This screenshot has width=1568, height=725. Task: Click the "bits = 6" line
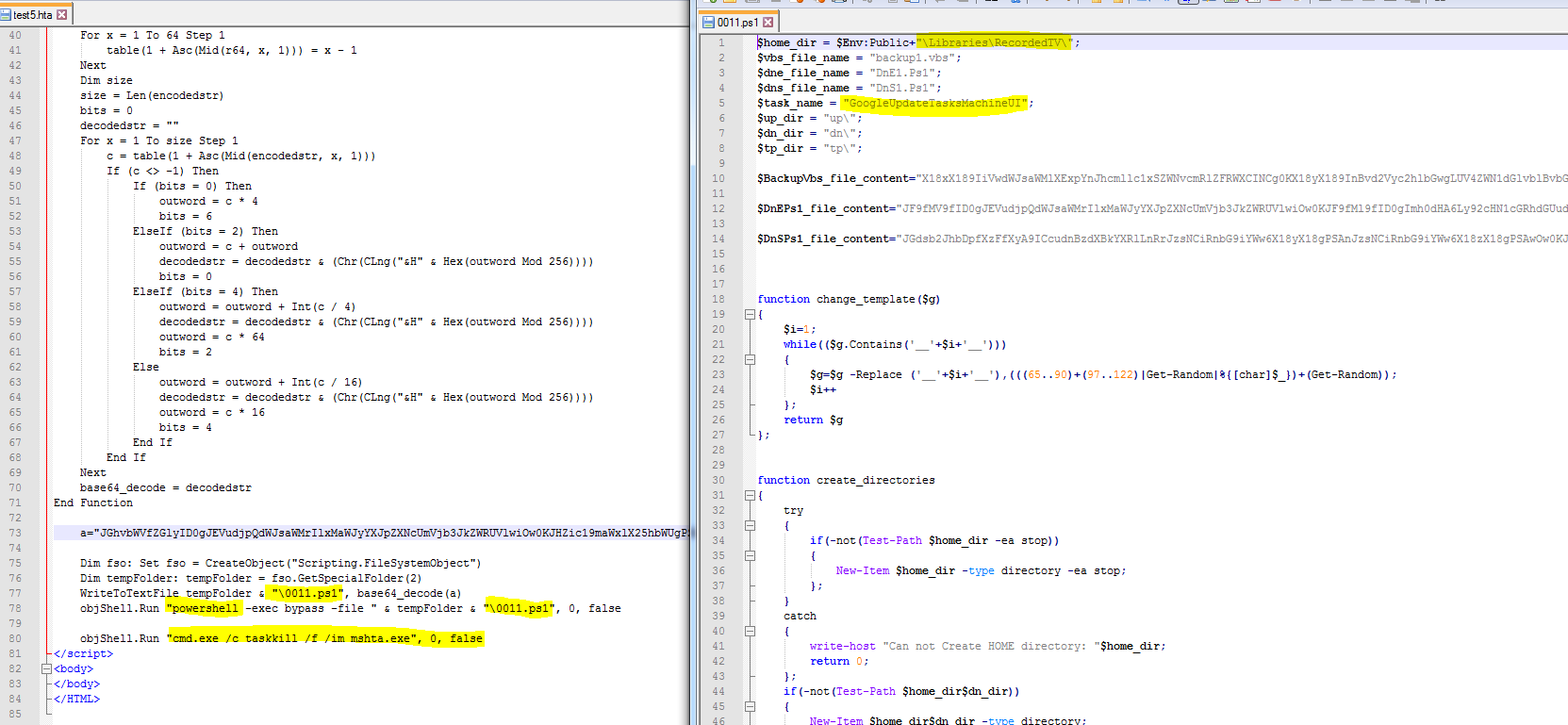[x=186, y=216]
